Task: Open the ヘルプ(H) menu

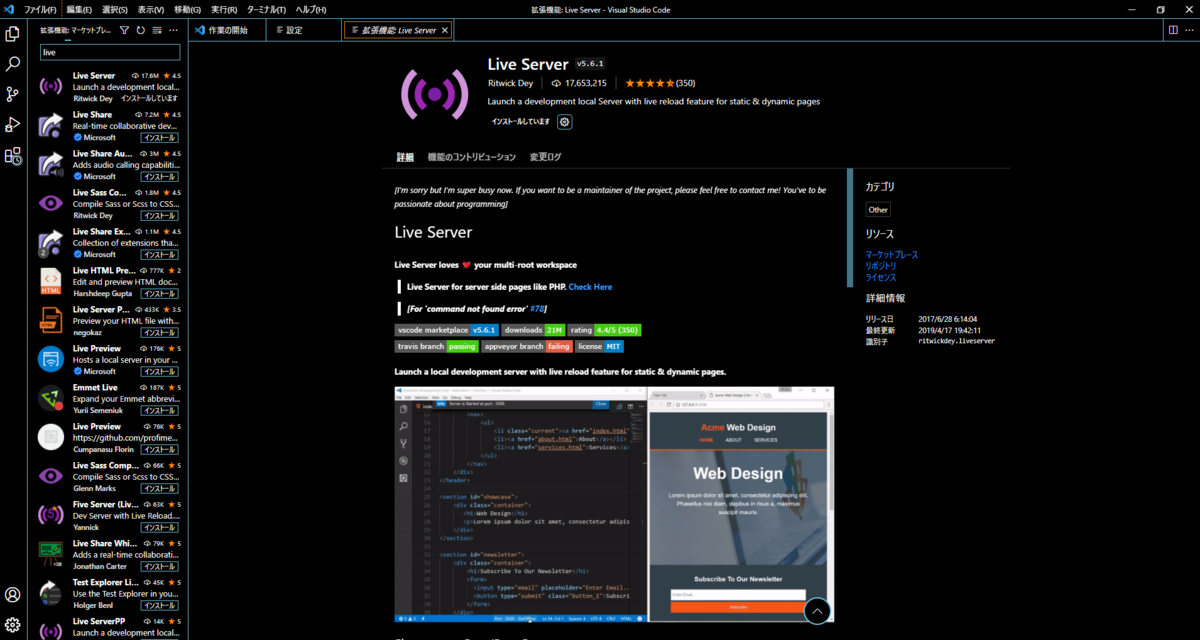Action: 311,9
